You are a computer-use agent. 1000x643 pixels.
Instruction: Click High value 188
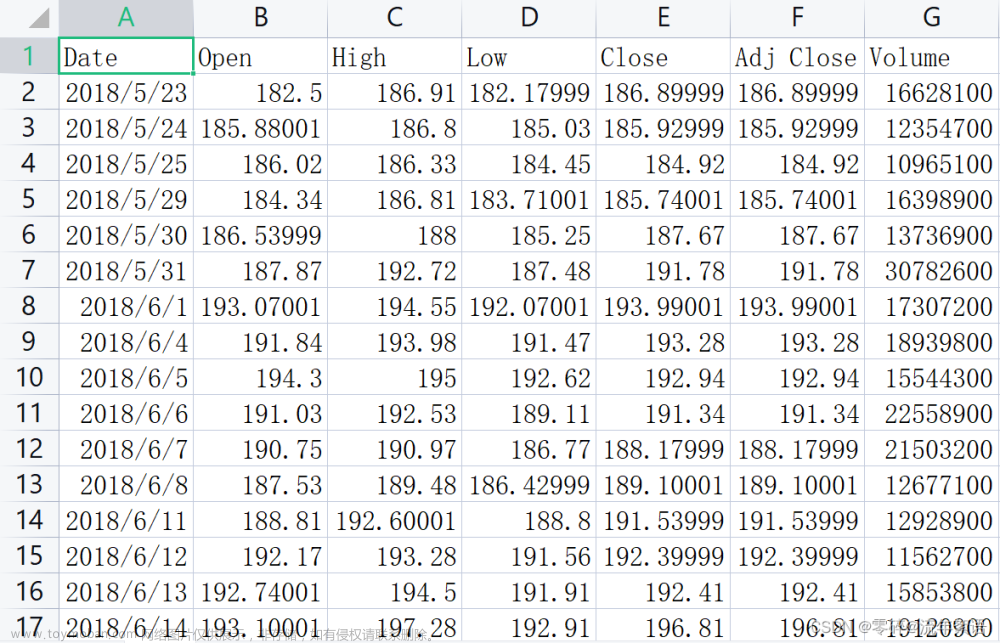(395, 235)
